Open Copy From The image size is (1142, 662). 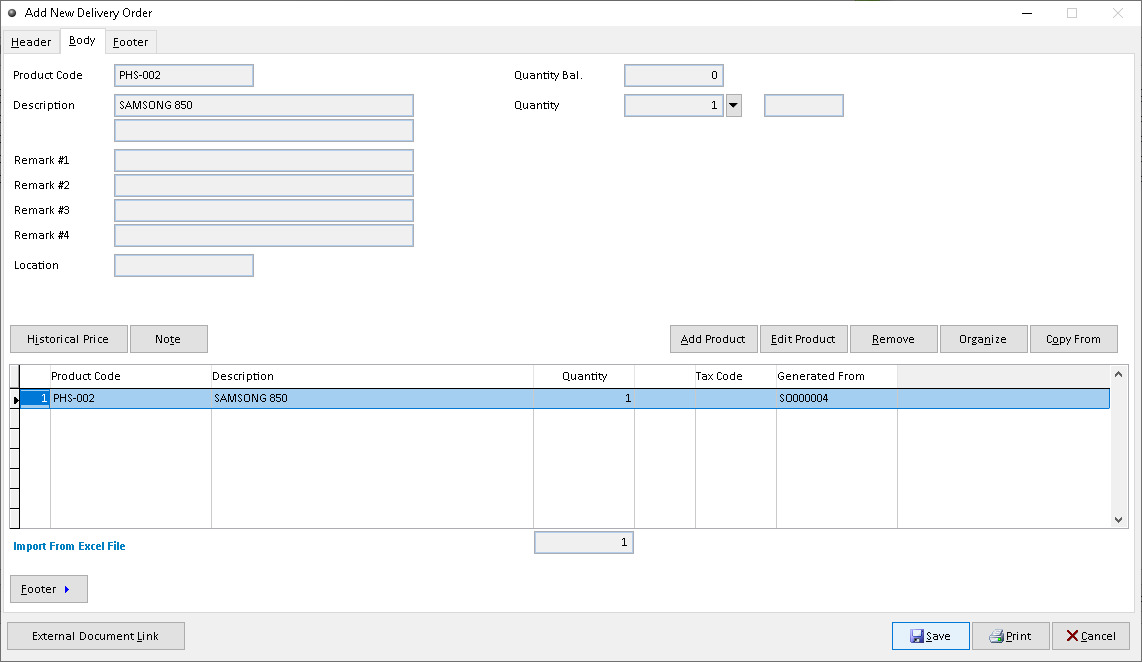[x=1074, y=339]
